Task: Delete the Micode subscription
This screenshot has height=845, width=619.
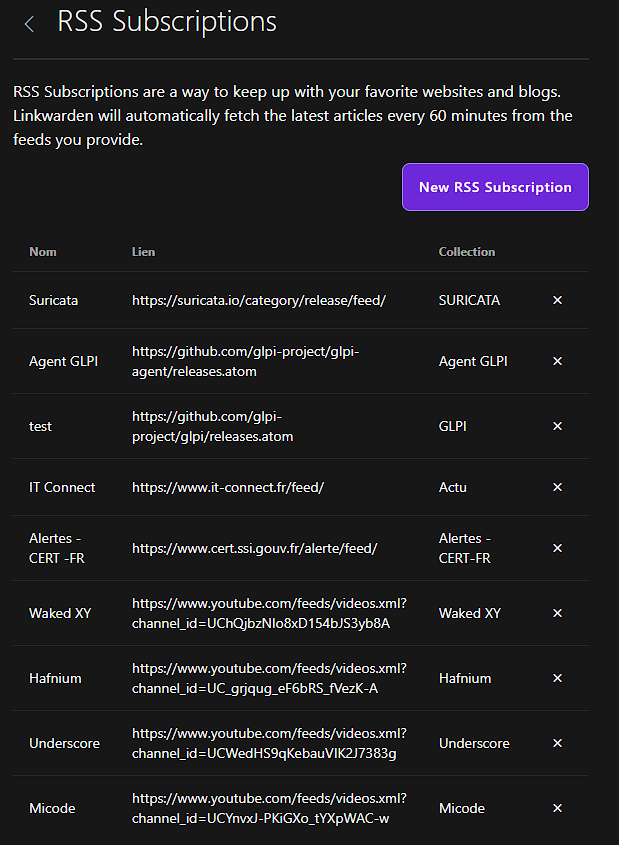Action: click(x=557, y=808)
